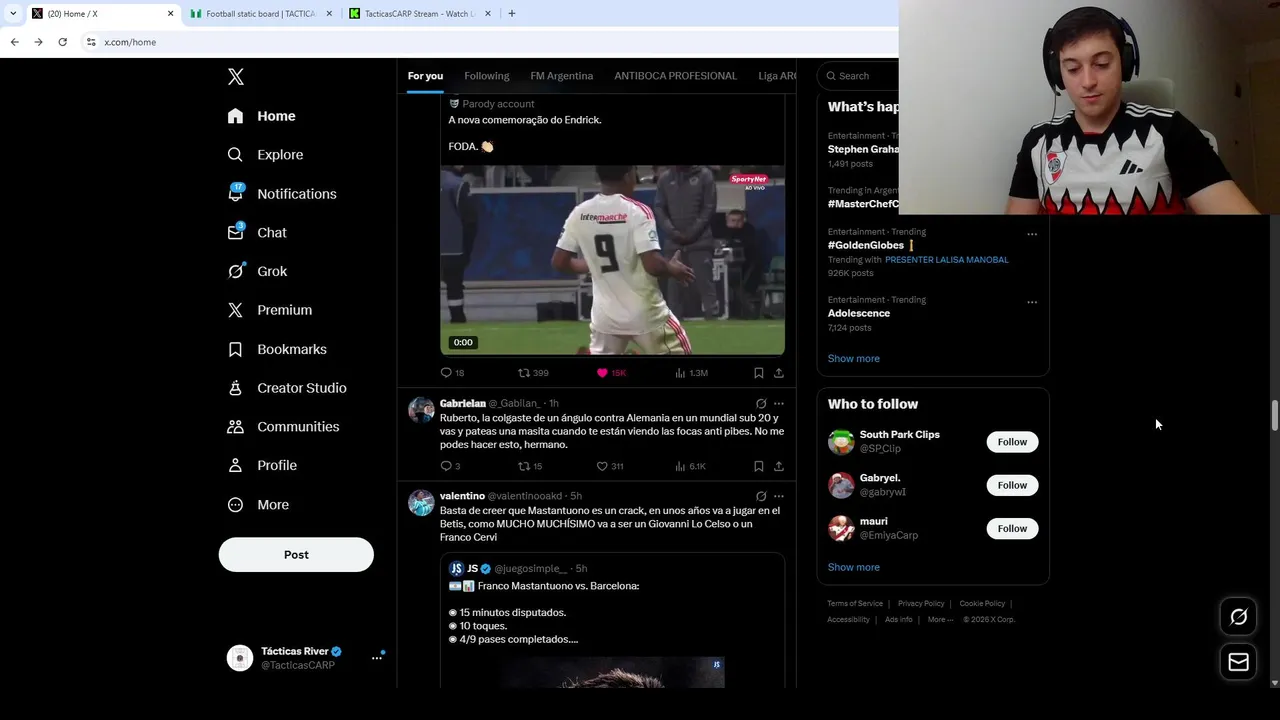The height and width of the screenshot is (720, 1280).
Task: Open Tácticas River account menu dots
Action: [x=377, y=657]
